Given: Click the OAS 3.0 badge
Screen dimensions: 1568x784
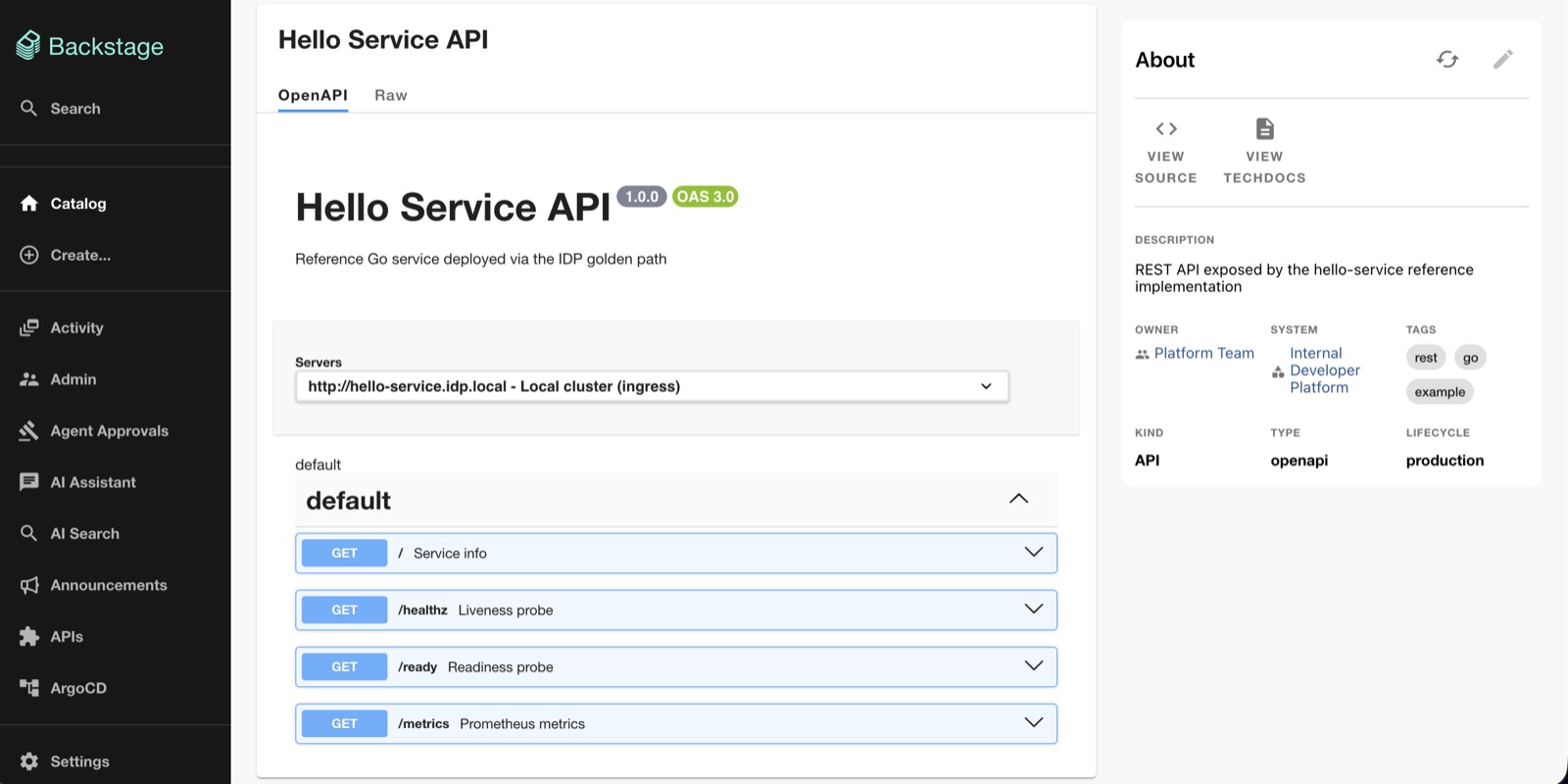Looking at the screenshot, I should coord(706,197).
